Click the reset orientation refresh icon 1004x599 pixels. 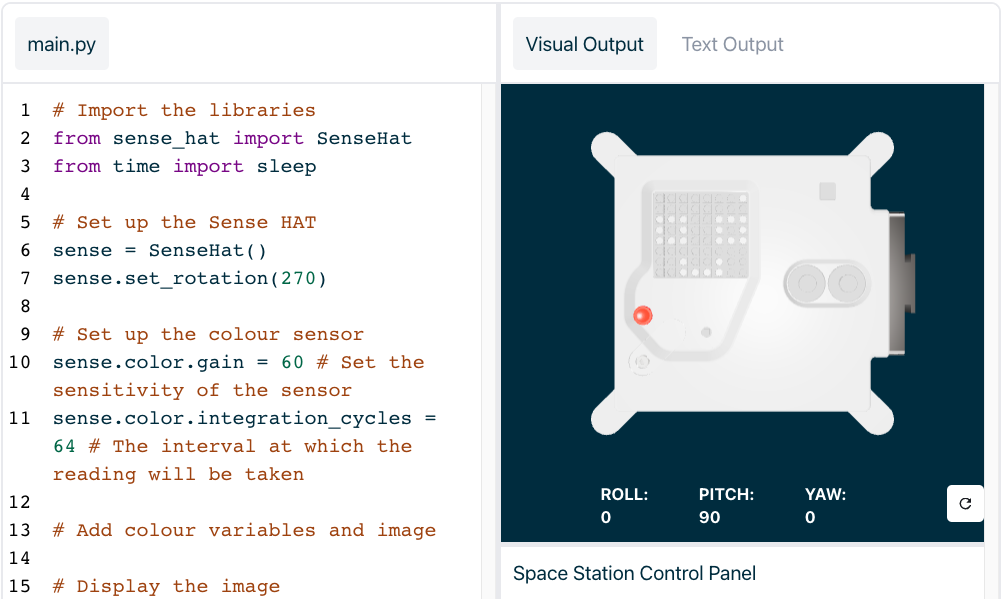pos(964,503)
